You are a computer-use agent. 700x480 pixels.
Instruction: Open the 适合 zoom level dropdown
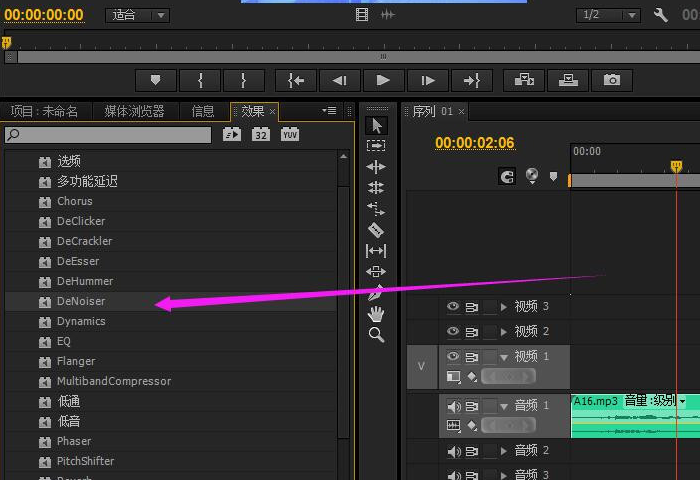click(x=139, y=15)
